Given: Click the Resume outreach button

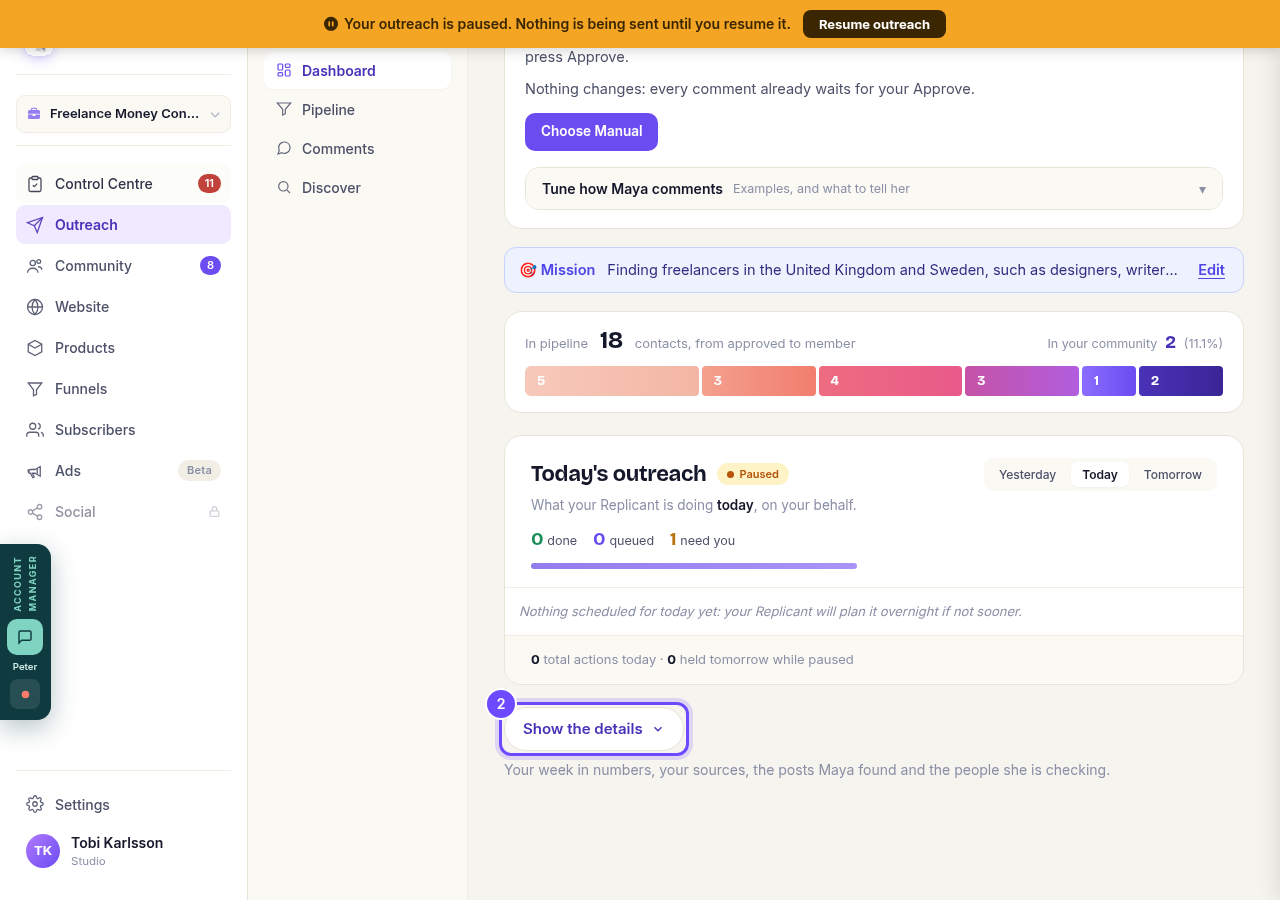Looking at the screenshot, I should click(x=874, y=24).
